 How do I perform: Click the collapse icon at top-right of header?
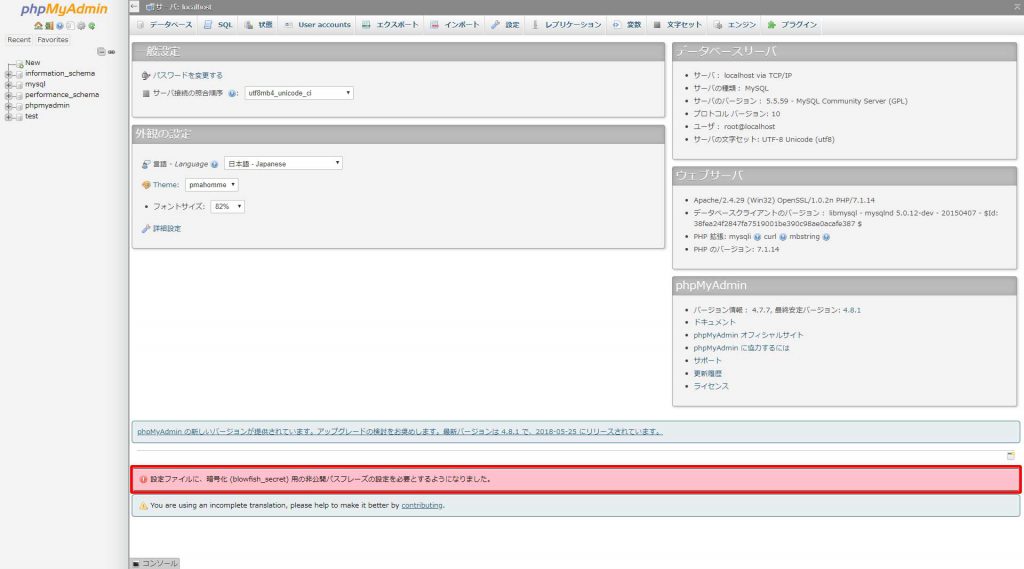click(x=1017, y=7)
